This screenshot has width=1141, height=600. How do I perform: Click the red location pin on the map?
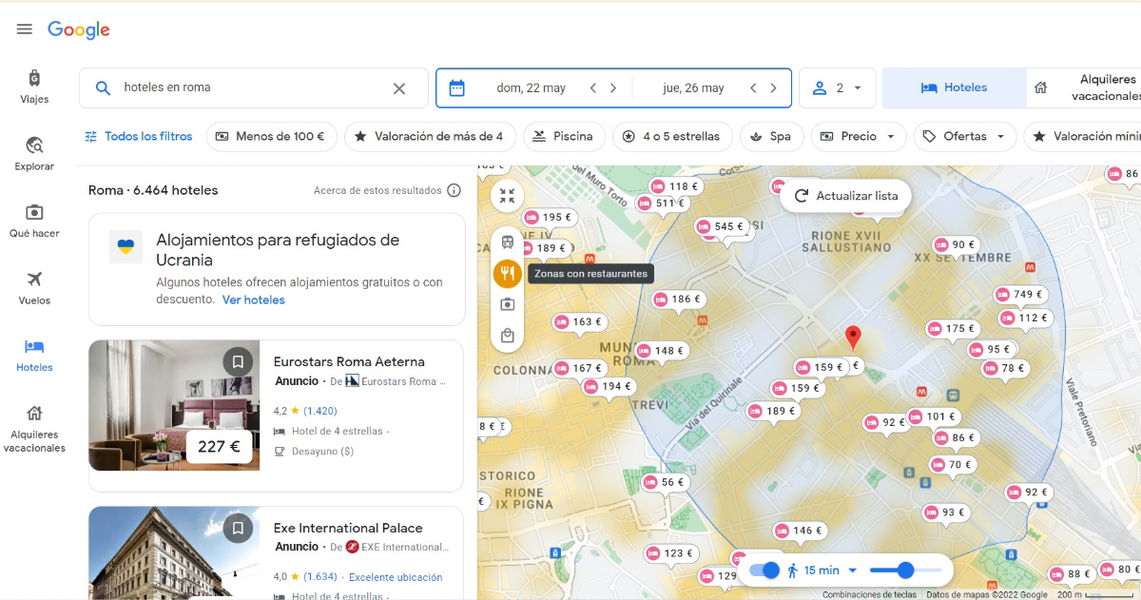coord(853,337)
